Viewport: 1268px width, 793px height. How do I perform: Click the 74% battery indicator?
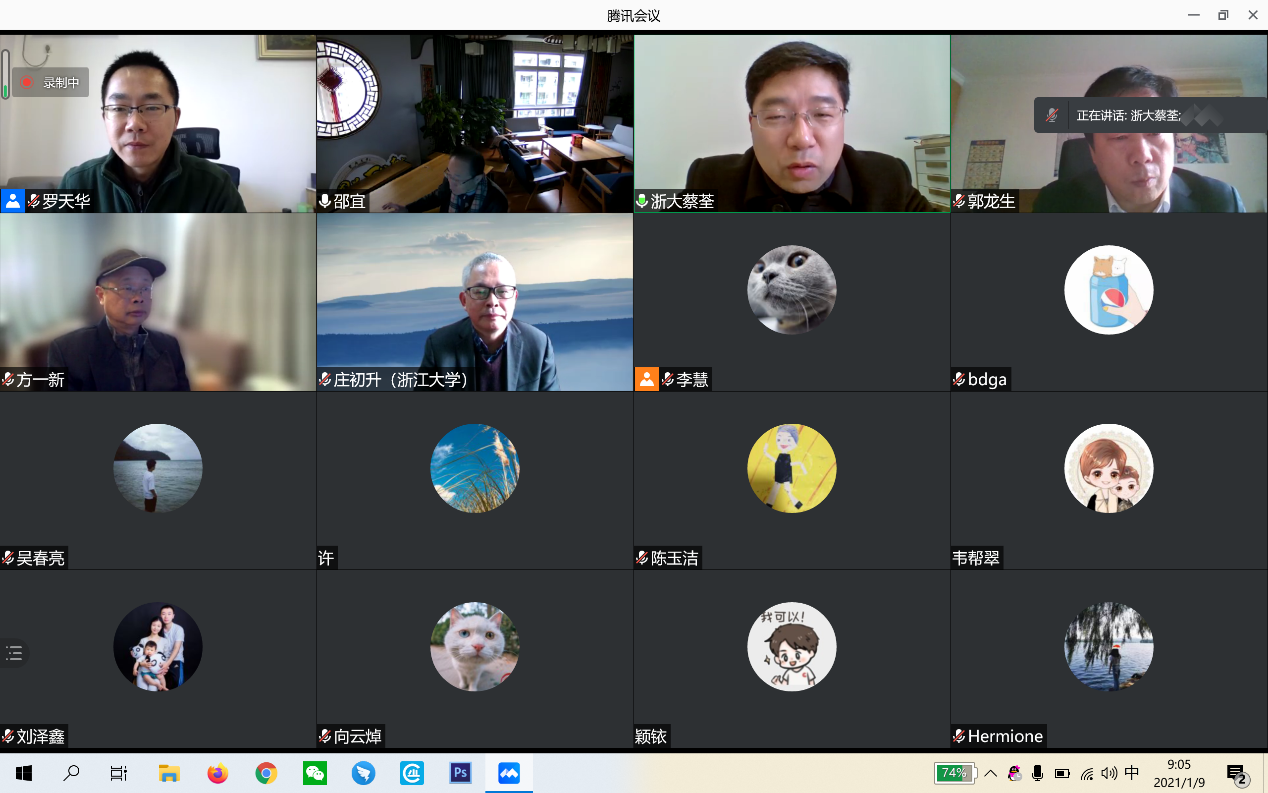[x=954, y=773]
